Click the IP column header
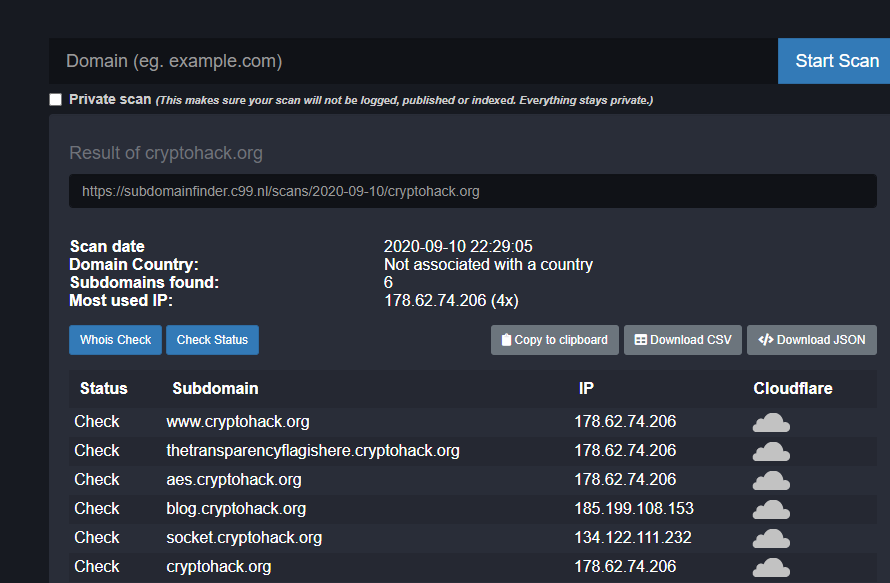The height and width of the screenshot is (583, 890). 586,388
